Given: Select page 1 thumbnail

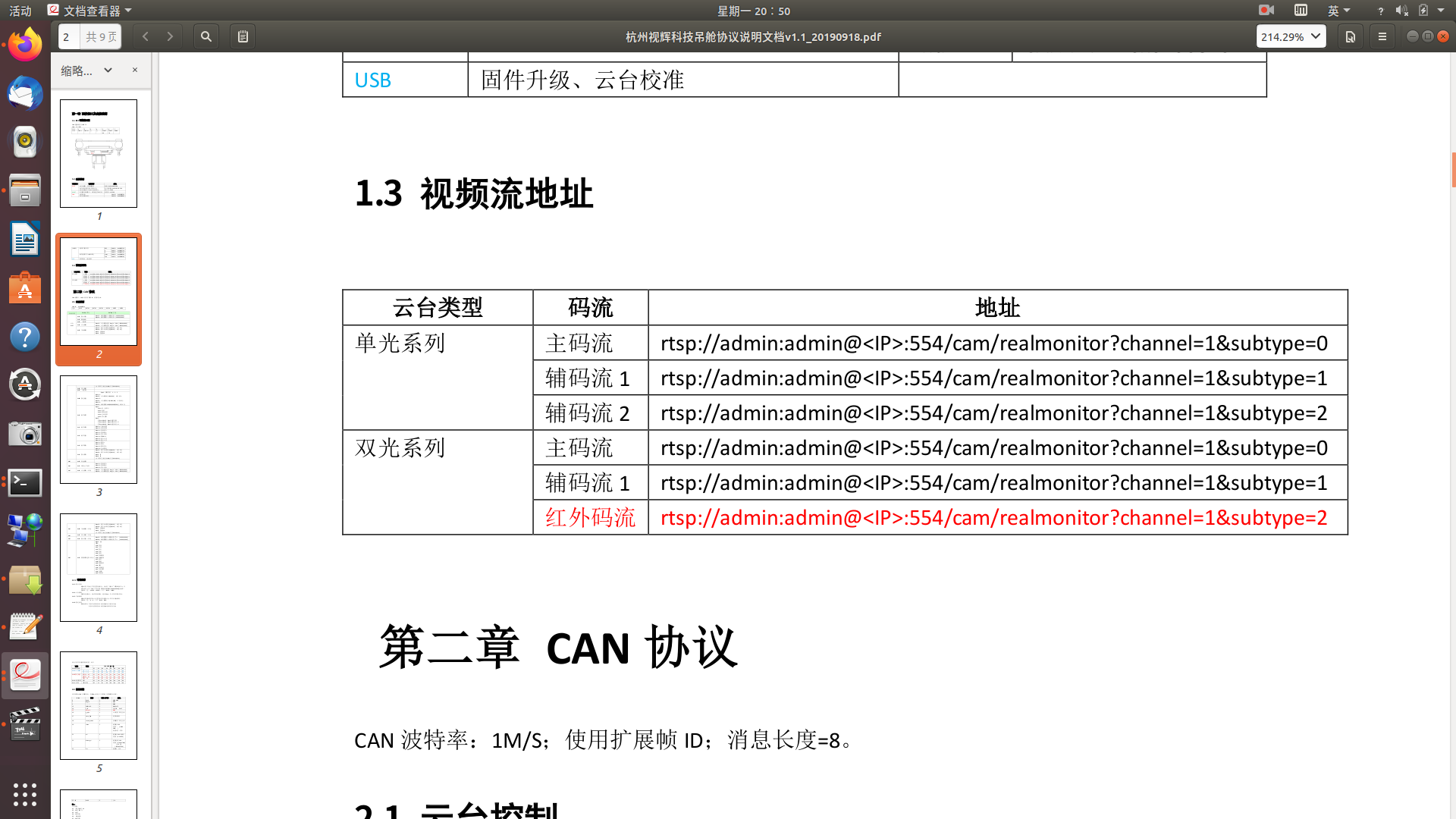Looking at the screenshot, I should point(99,154).
